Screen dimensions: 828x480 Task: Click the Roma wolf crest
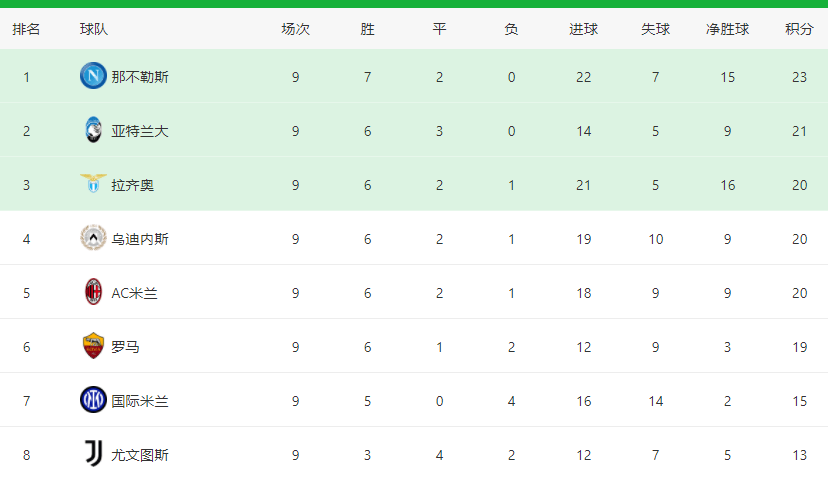(93, 345)
